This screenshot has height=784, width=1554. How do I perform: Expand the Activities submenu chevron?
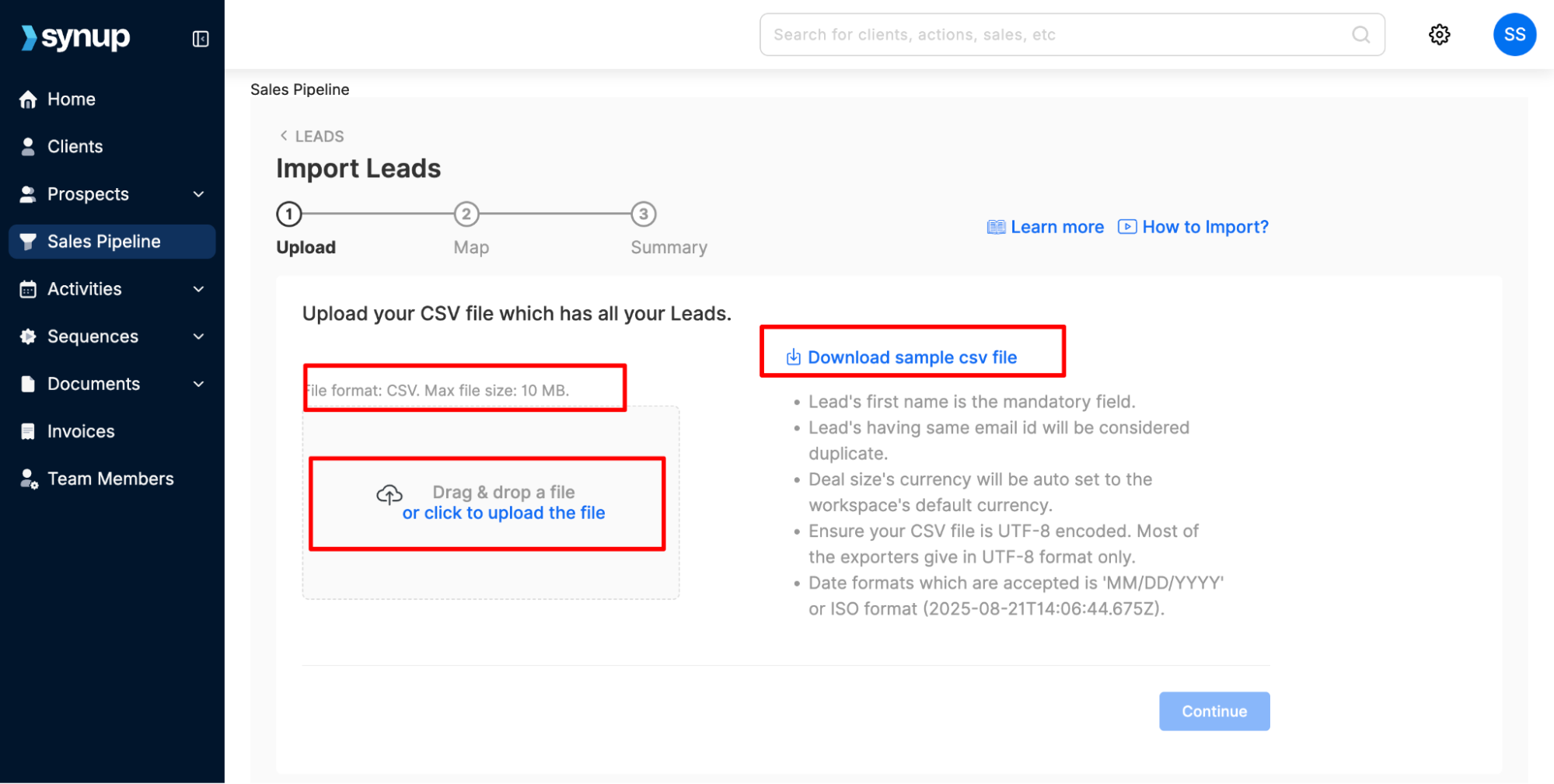coord(199,289)
